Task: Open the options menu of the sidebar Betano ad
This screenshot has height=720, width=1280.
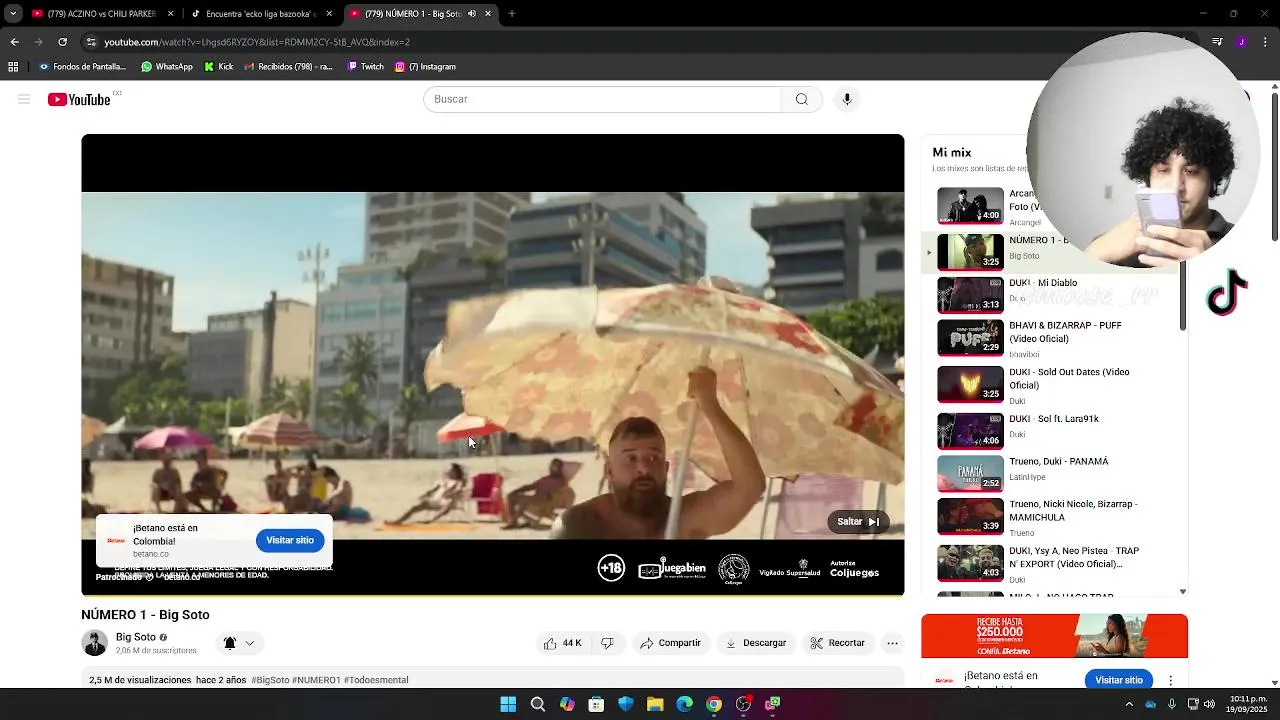Action: [x=1170, y=680]
